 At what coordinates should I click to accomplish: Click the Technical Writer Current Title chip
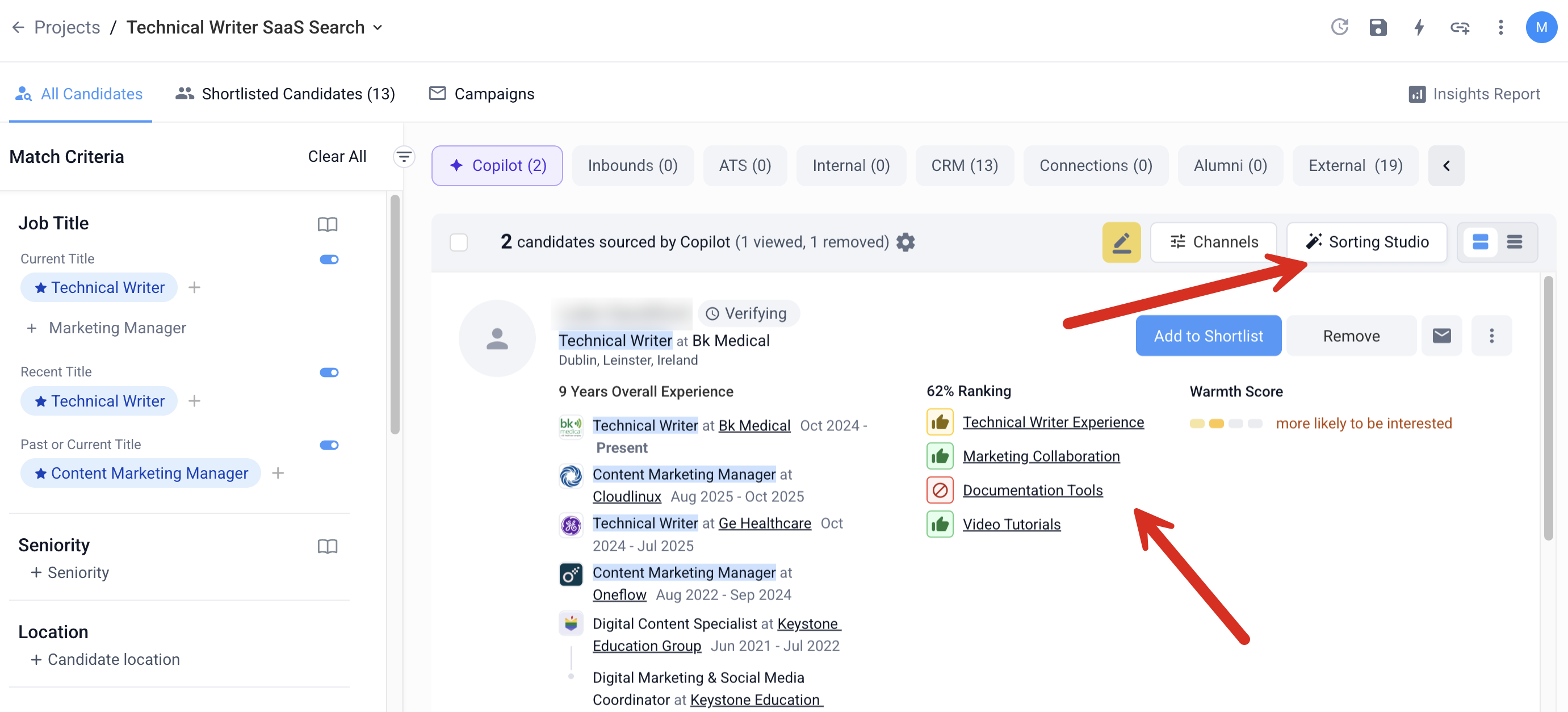click(99, 287)
